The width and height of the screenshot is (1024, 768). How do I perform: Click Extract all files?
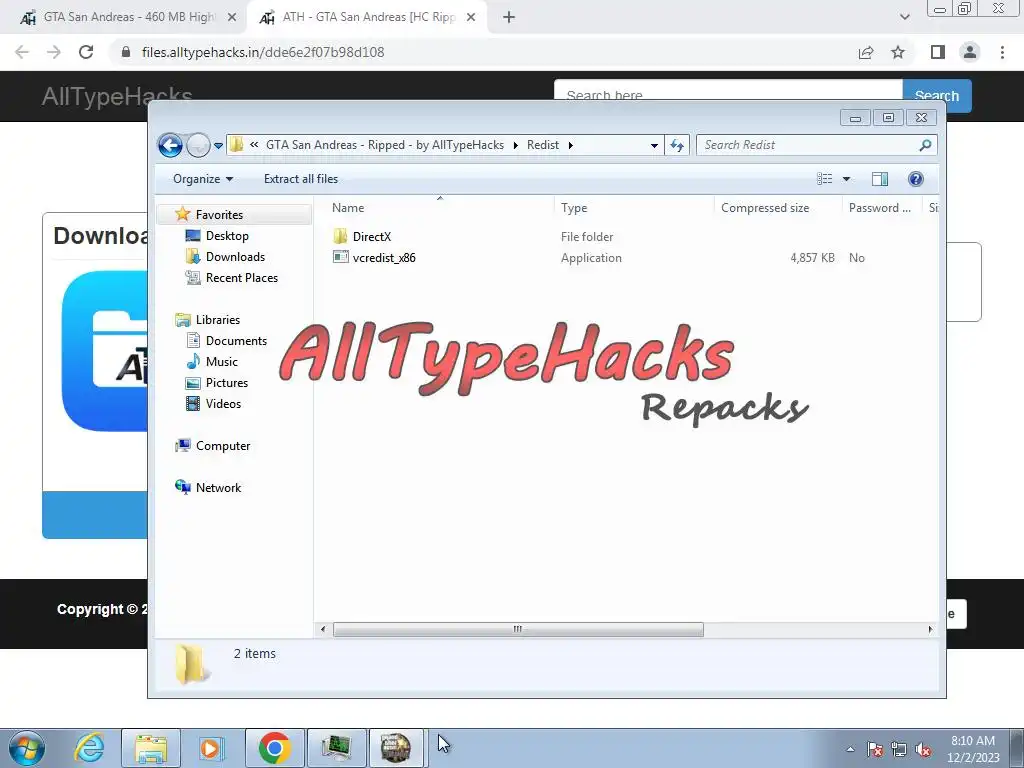pyautogui.click(x=301, y=179)
